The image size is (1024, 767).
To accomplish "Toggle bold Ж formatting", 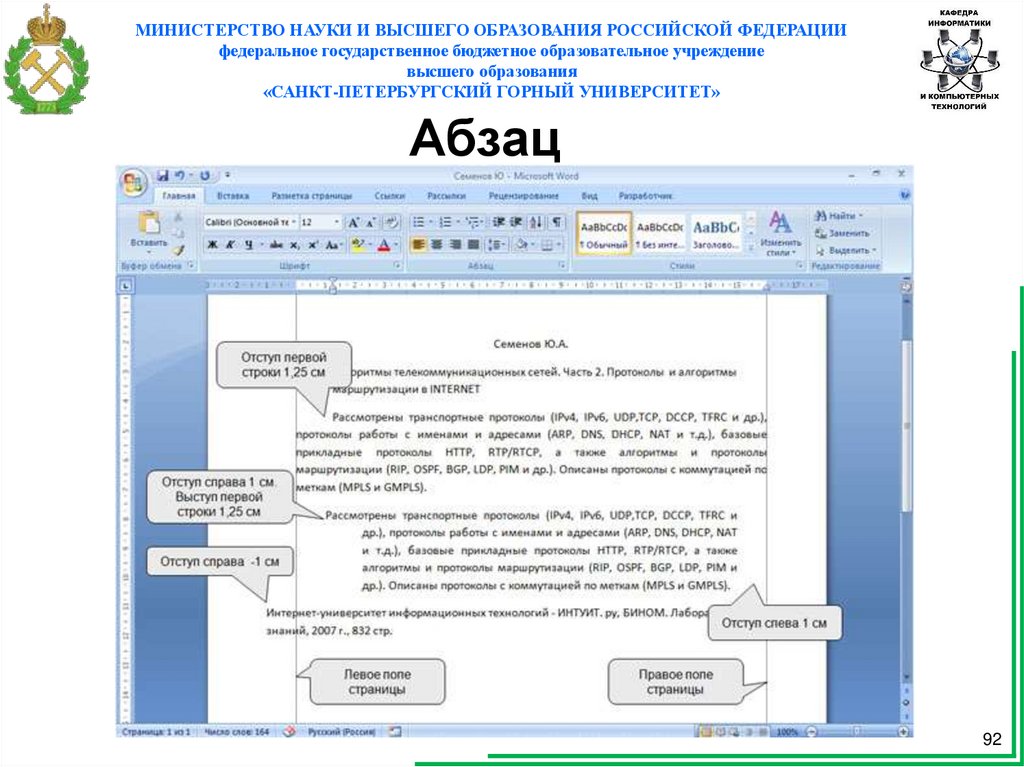I will (x=212, y=245).
